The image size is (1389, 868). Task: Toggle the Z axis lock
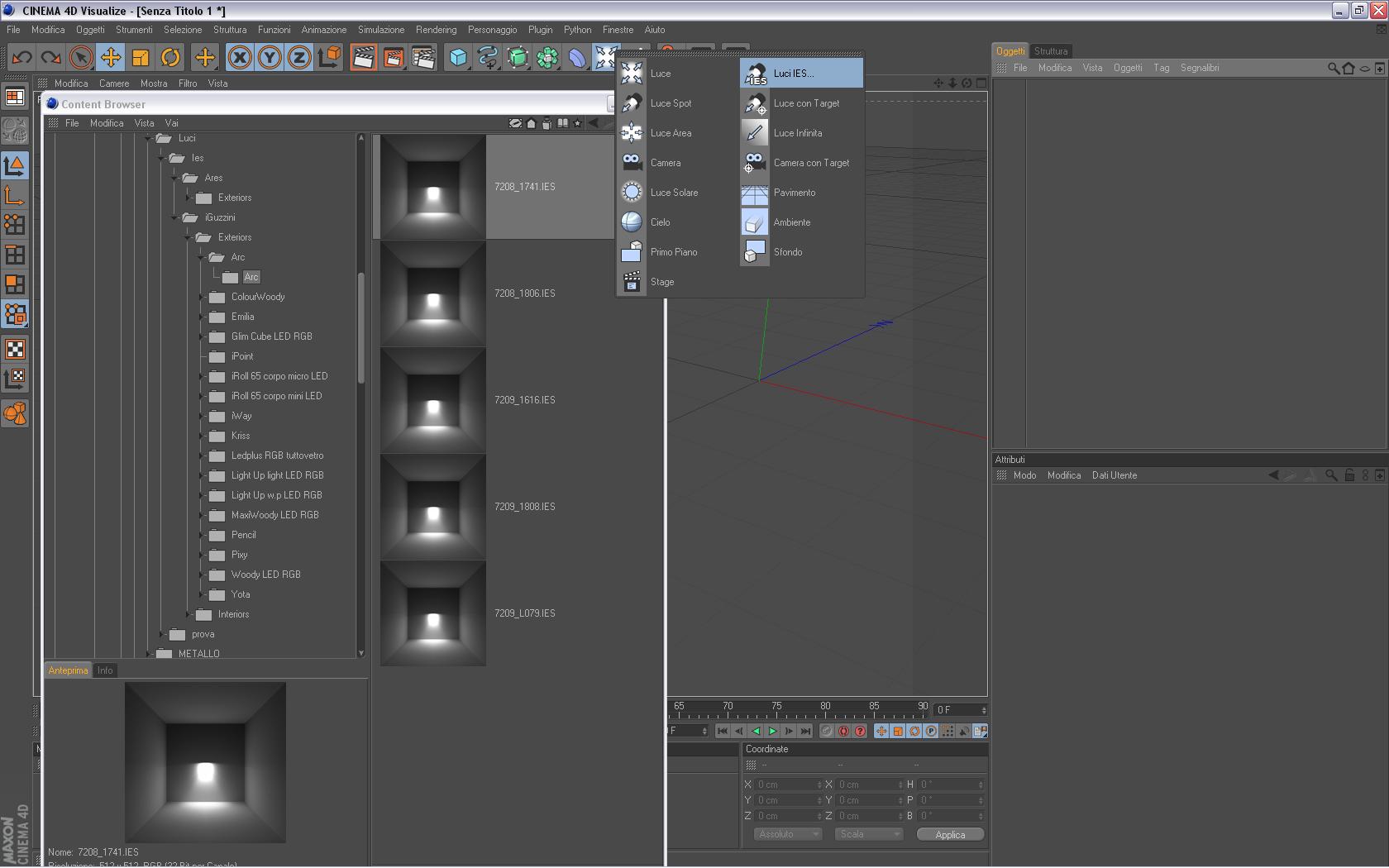coord(299,57)
